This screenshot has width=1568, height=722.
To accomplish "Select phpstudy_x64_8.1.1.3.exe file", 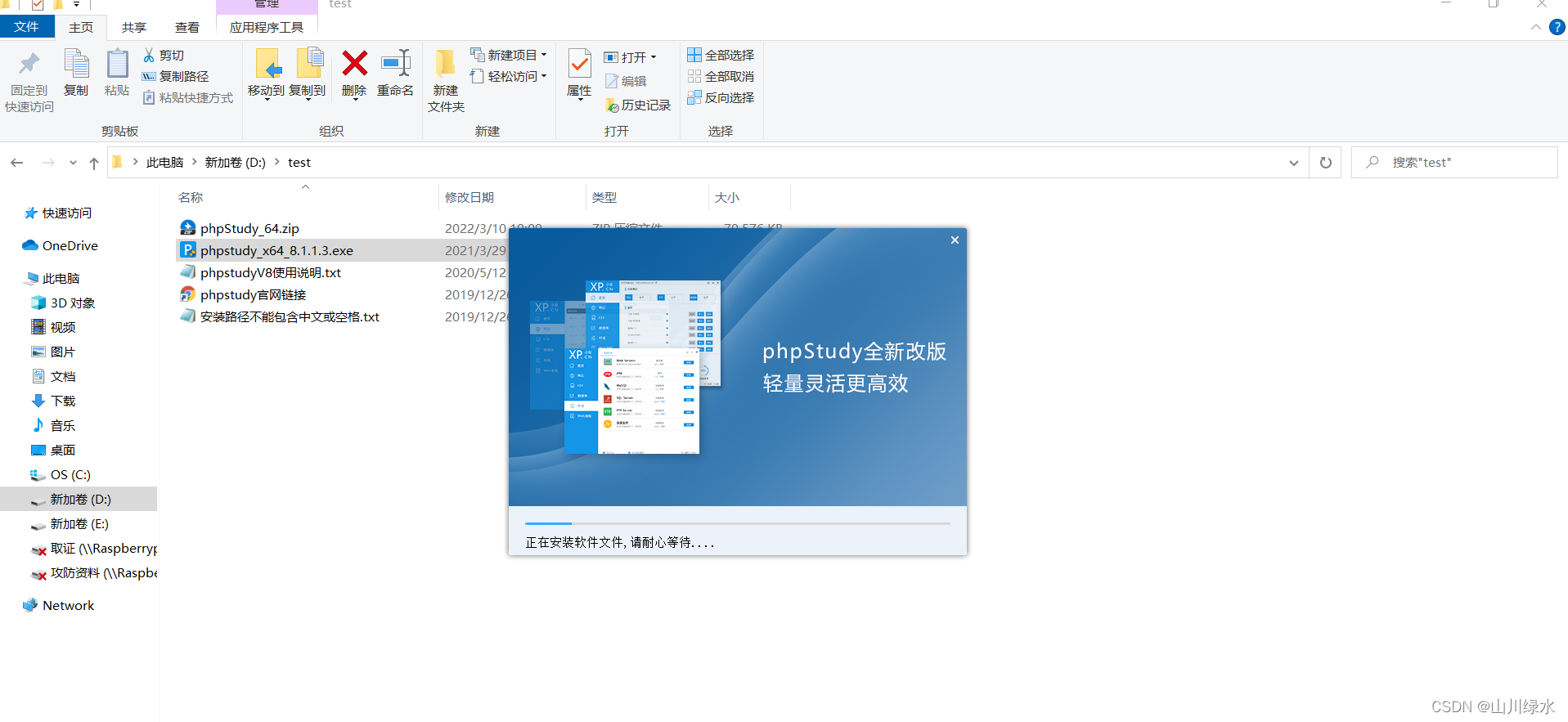I will tap(276, 250).
